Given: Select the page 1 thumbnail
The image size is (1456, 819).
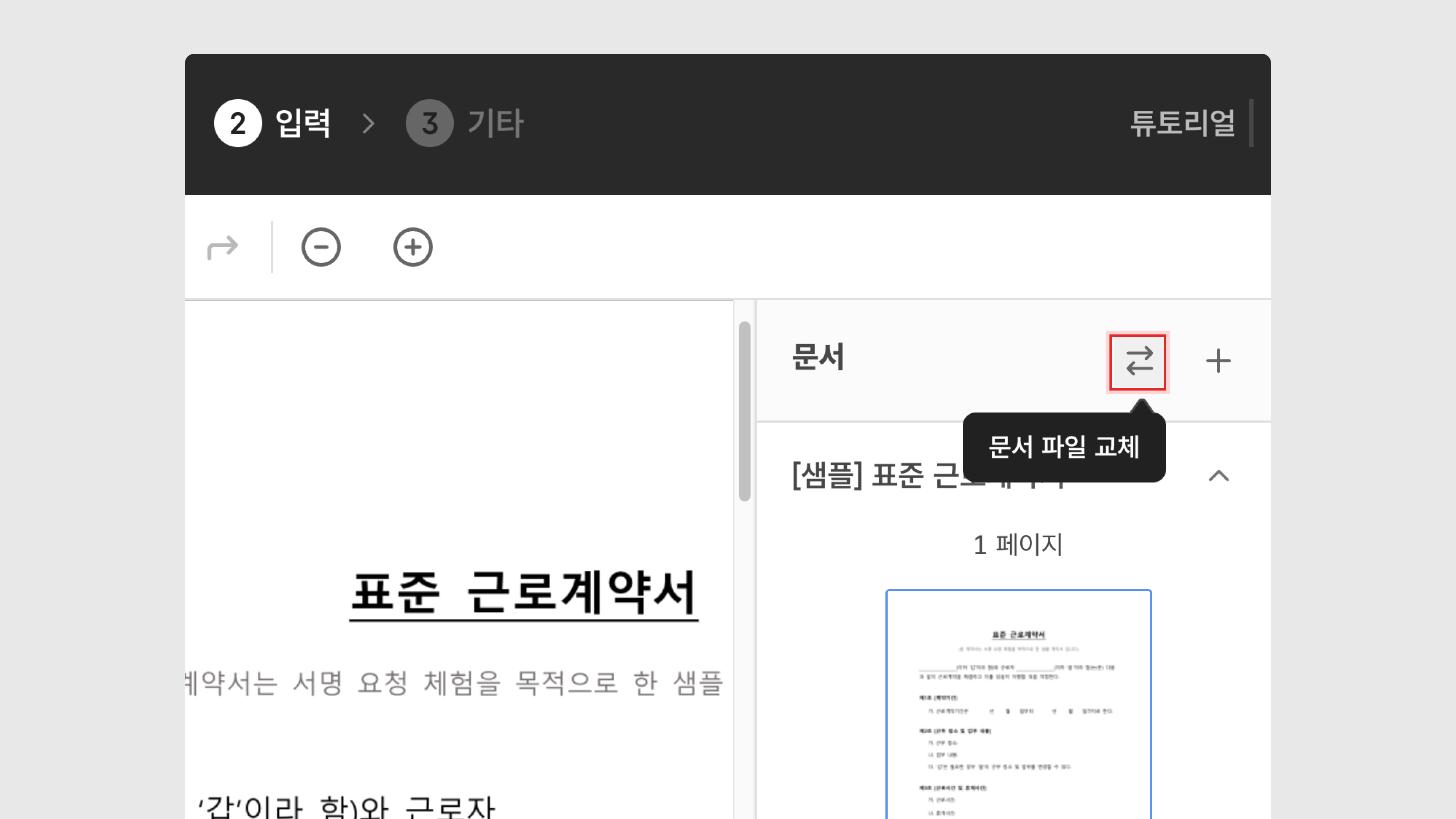Looking at the screenshot, I should [1018, 704].
